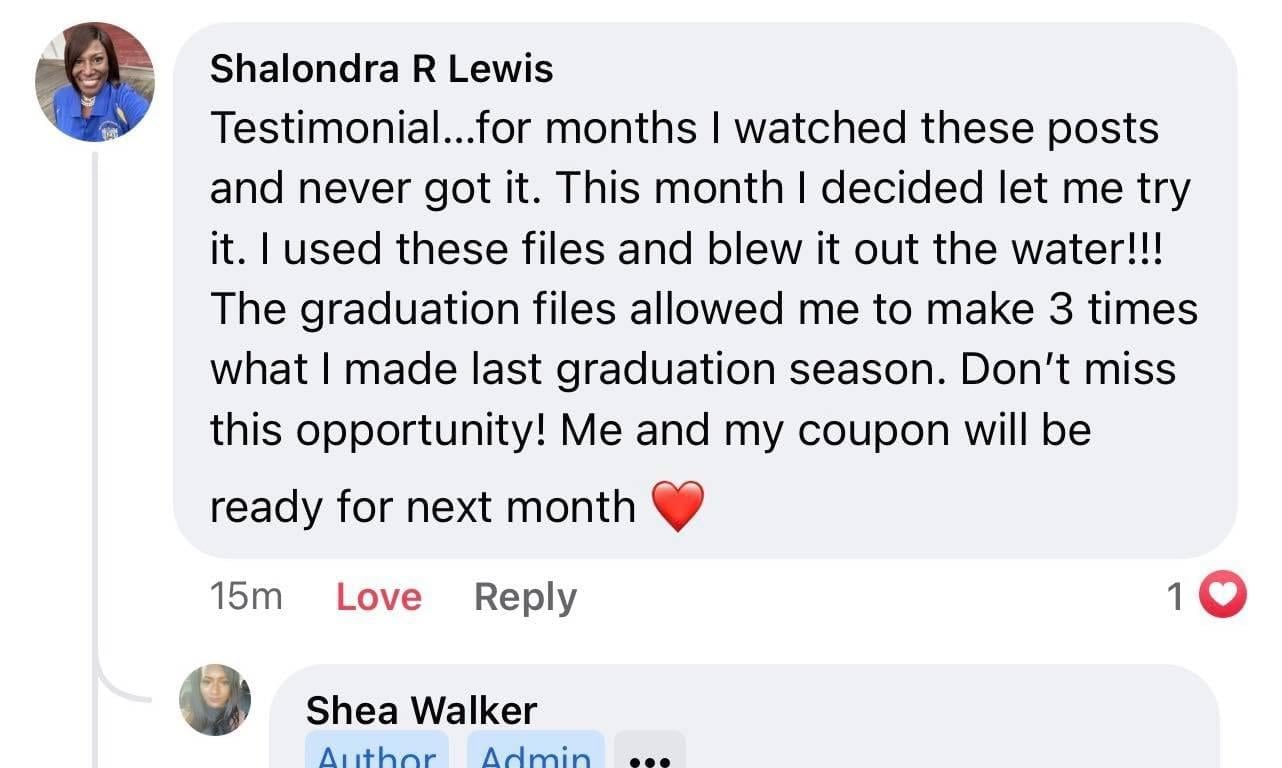
Task: Click the "this opportunity!" text in the comment
Action: click(376, 430)
